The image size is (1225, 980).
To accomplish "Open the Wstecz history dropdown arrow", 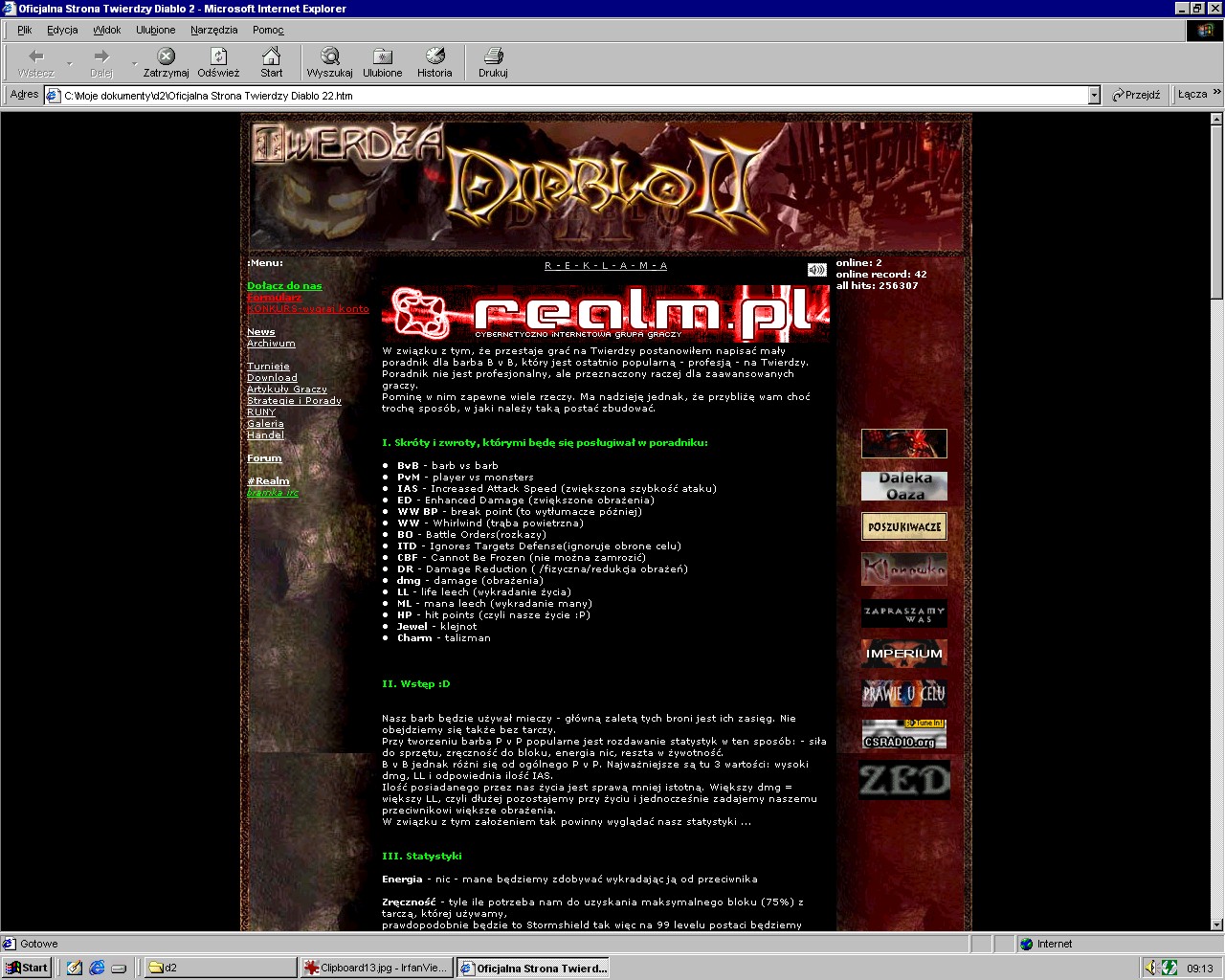I will [69, 64].
